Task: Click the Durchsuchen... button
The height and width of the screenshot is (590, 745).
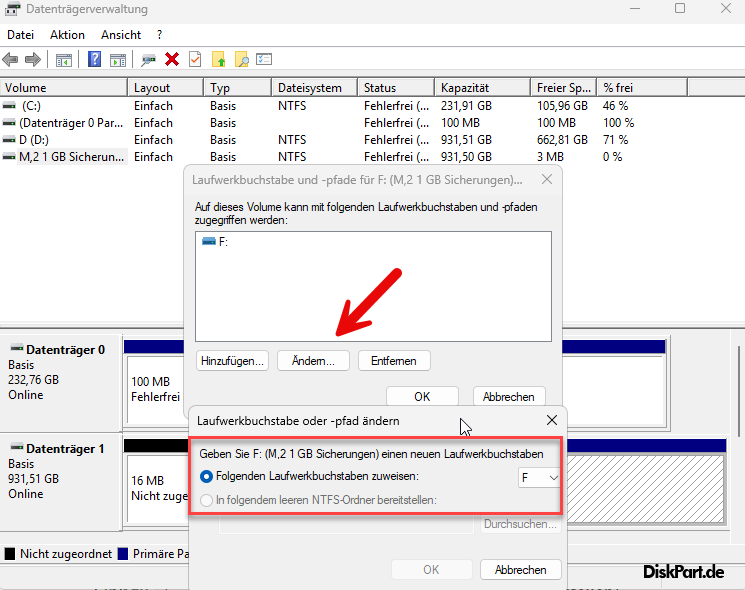Action: click(520, 524)
